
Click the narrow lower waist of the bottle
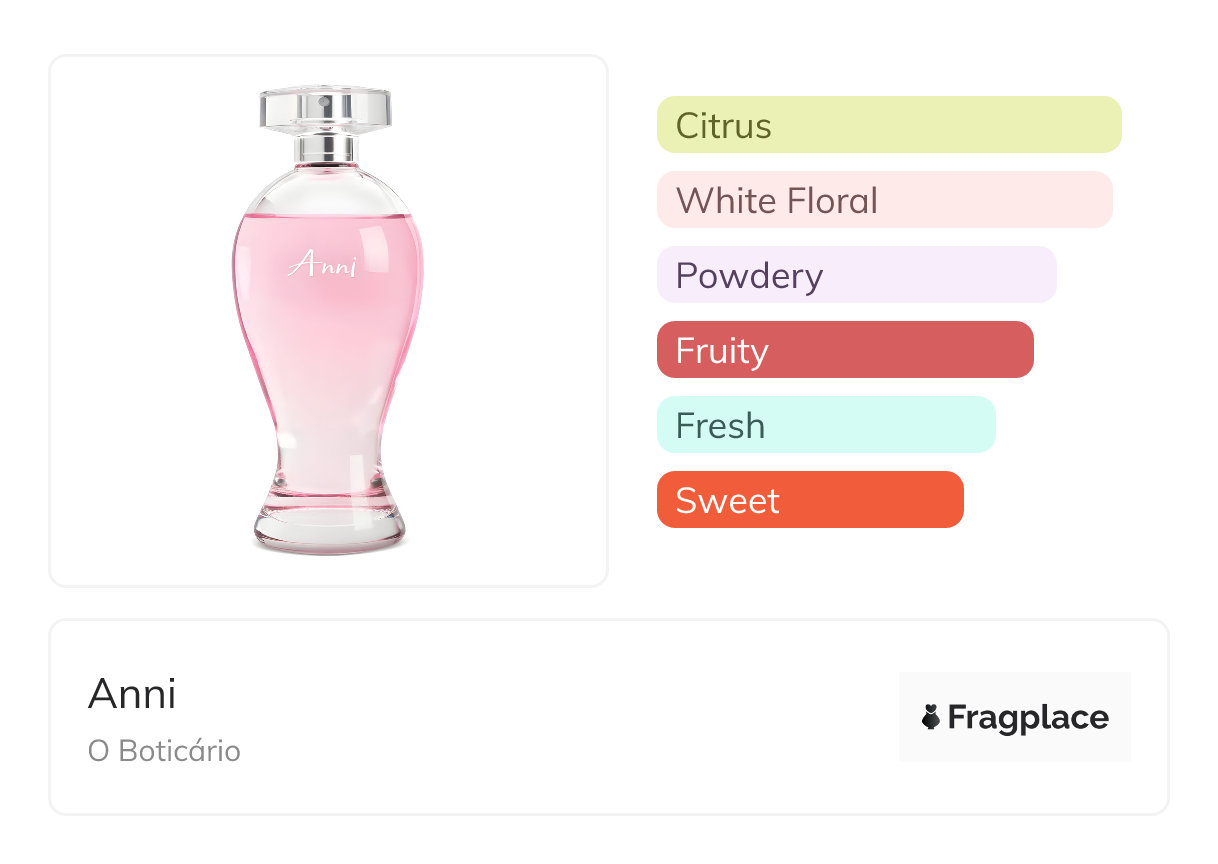(328, 450)
